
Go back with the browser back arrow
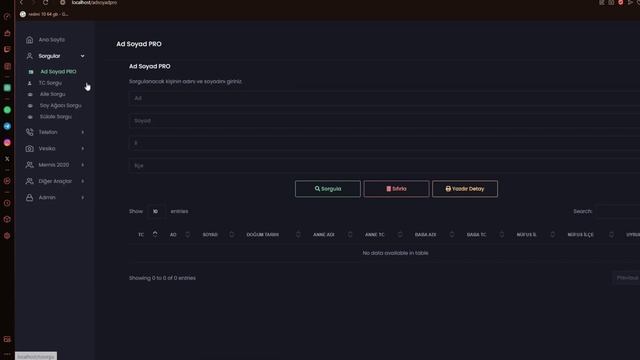coord(21,2)
